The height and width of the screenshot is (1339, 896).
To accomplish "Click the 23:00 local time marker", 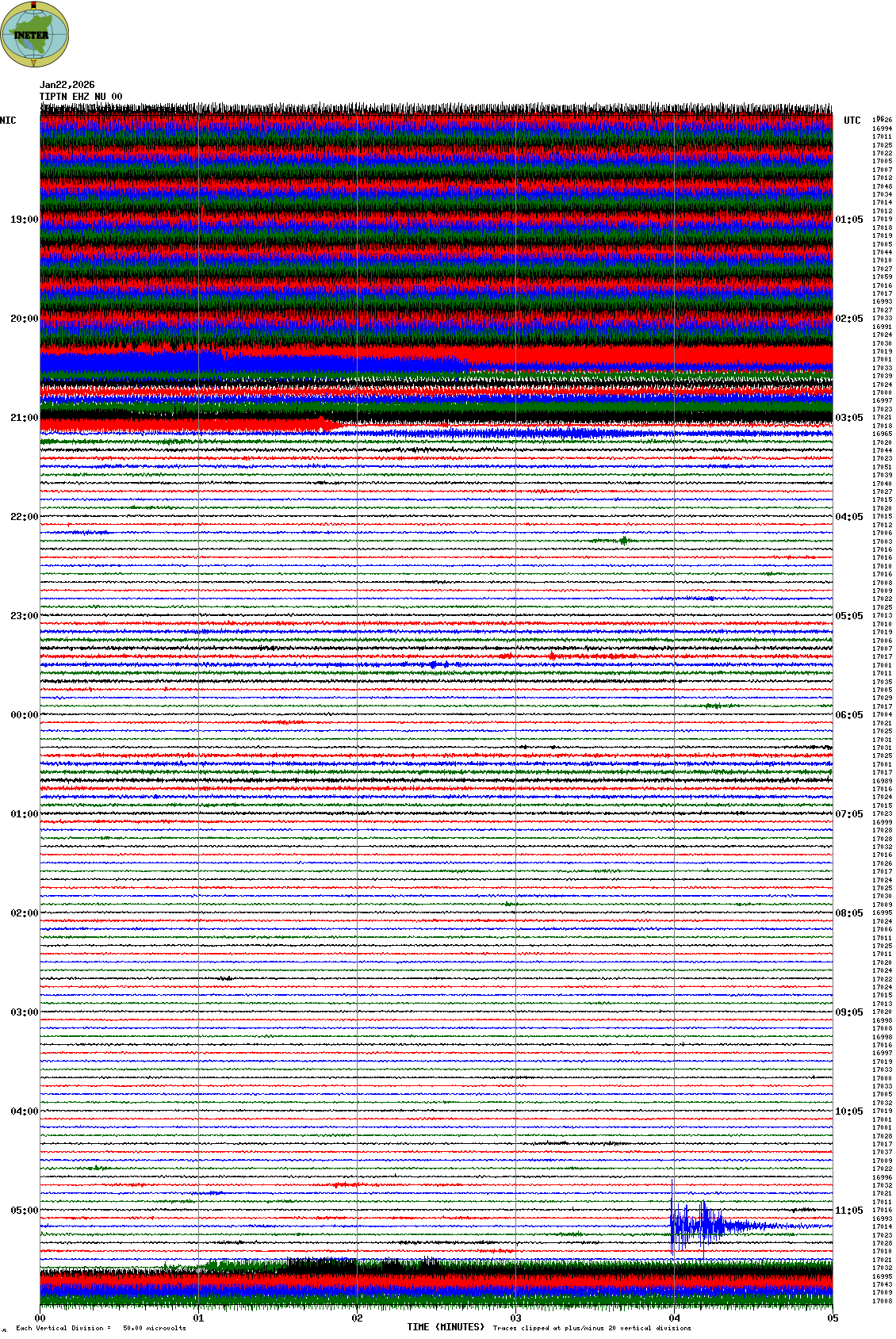I will [24, 616].
